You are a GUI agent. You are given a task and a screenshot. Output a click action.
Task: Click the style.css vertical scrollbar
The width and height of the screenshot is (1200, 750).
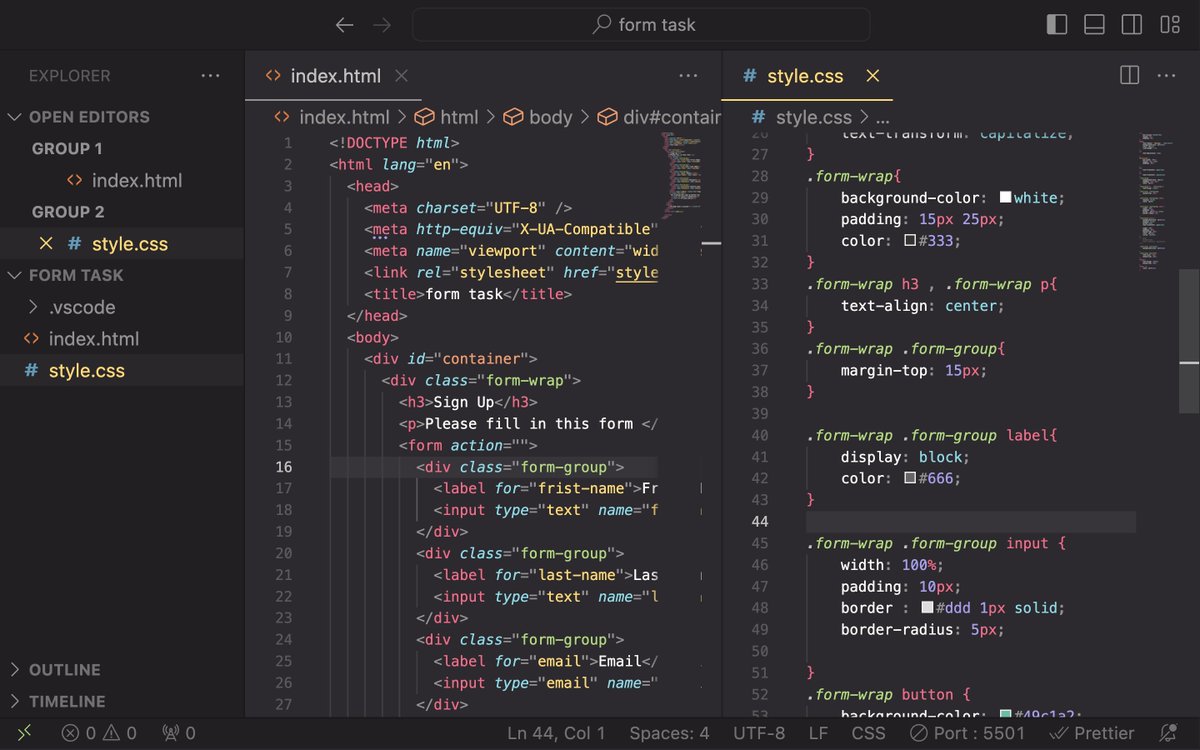(x=1189, y=340)
